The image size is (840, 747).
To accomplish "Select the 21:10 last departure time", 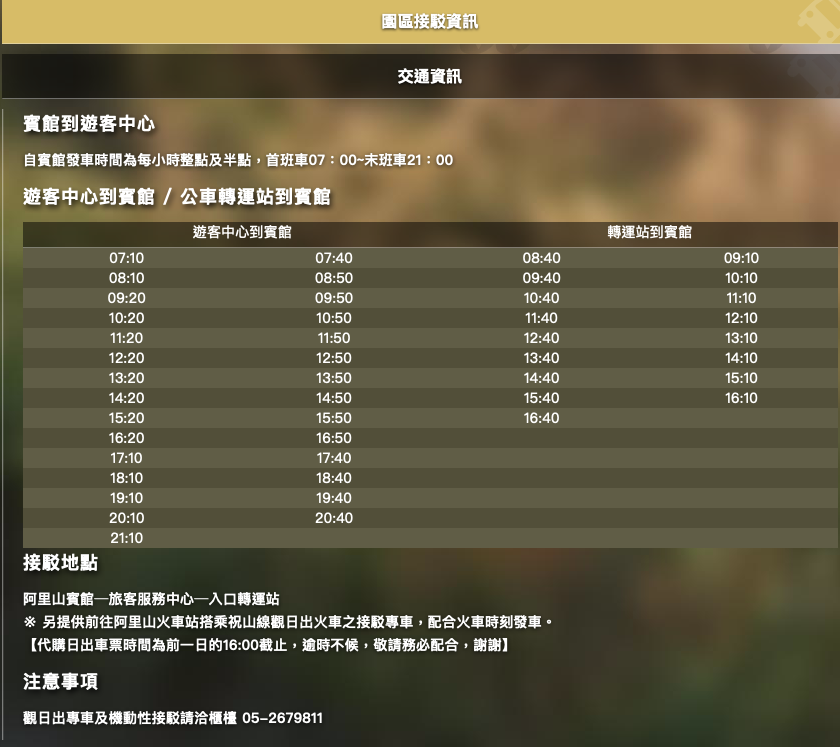I will tap(126, 538).
